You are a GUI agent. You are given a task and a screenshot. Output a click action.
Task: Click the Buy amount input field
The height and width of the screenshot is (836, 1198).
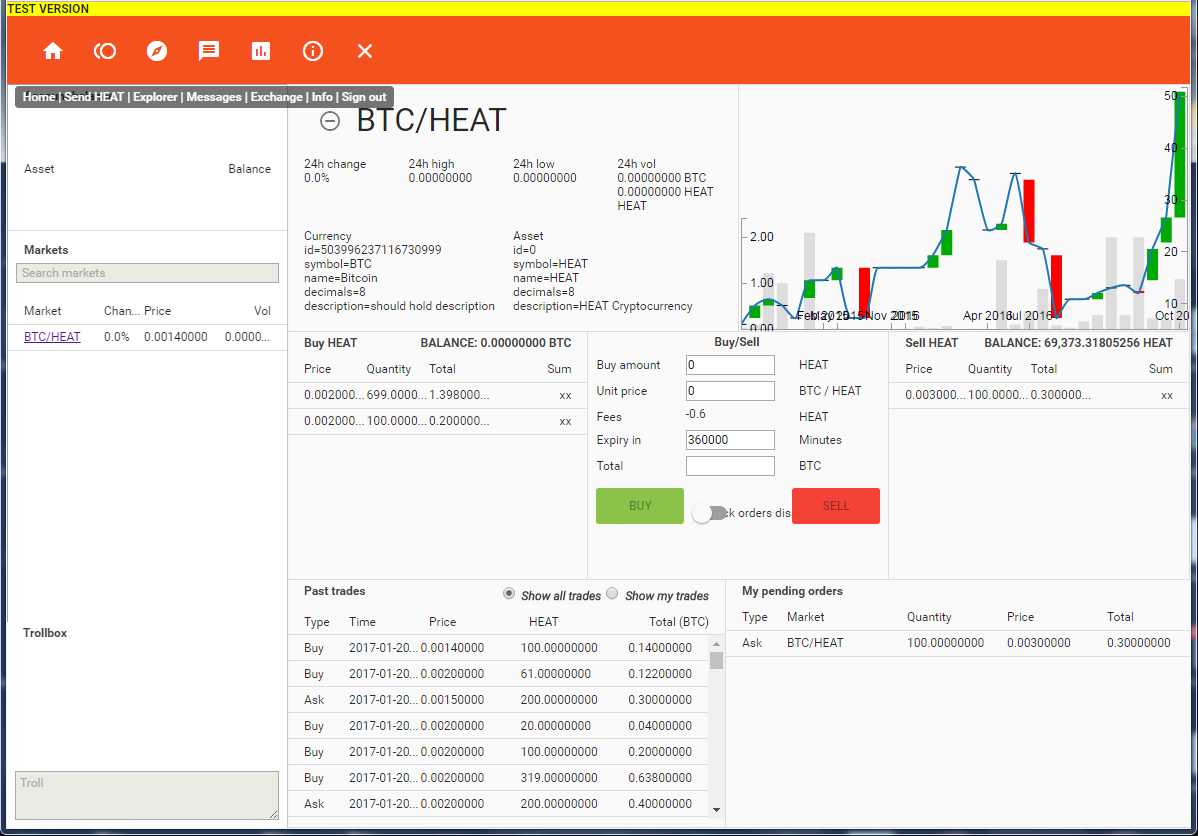pyautogui.click(x=730, y=365)
